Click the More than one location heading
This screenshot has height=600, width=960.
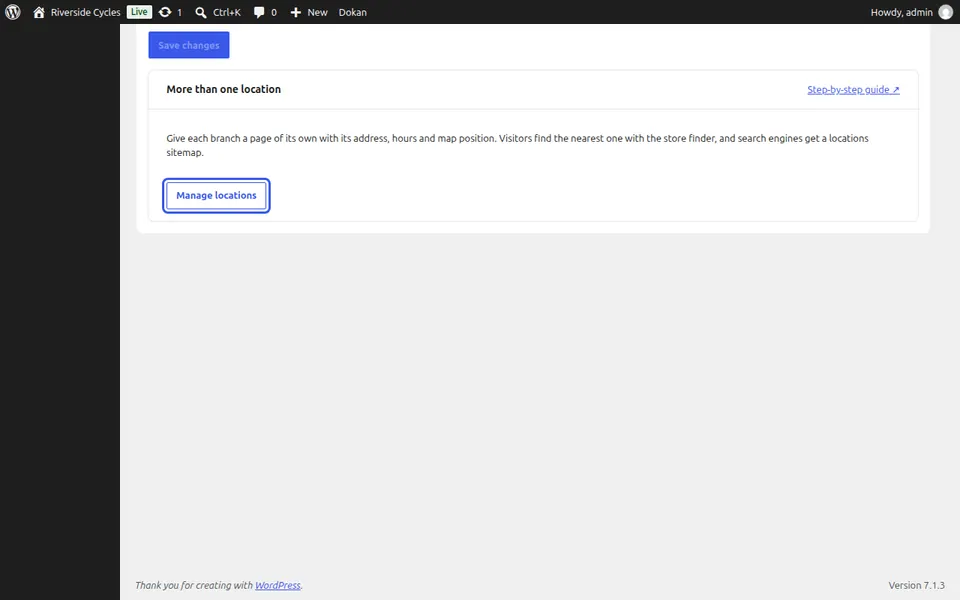pyautogui.click(x=223, y=89)
